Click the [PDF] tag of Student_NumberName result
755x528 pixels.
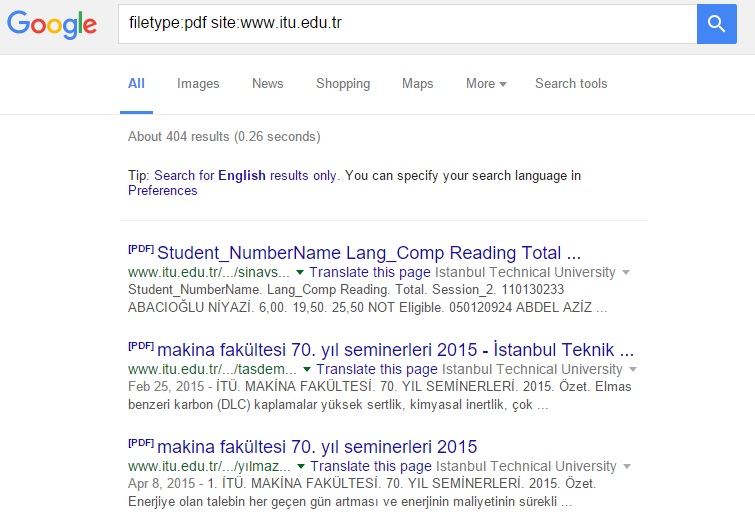click(141, 249)
